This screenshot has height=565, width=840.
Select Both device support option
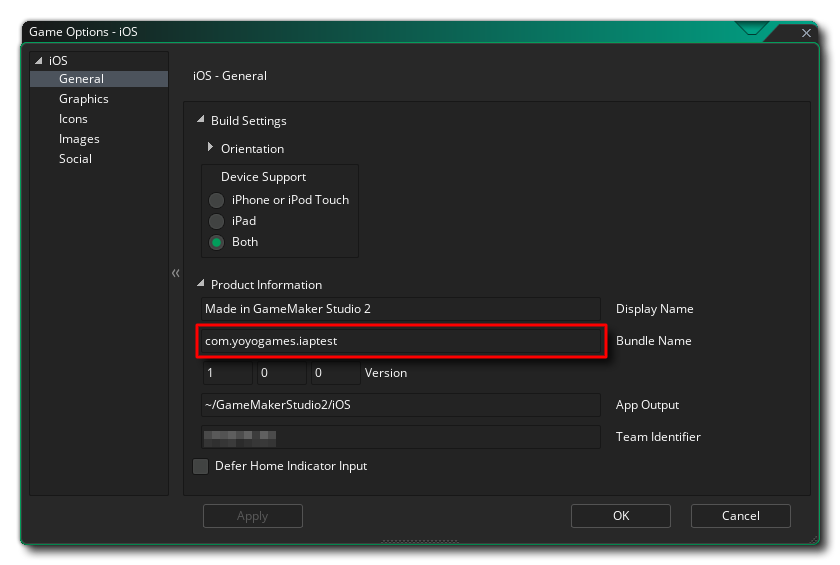click(216, 242)
